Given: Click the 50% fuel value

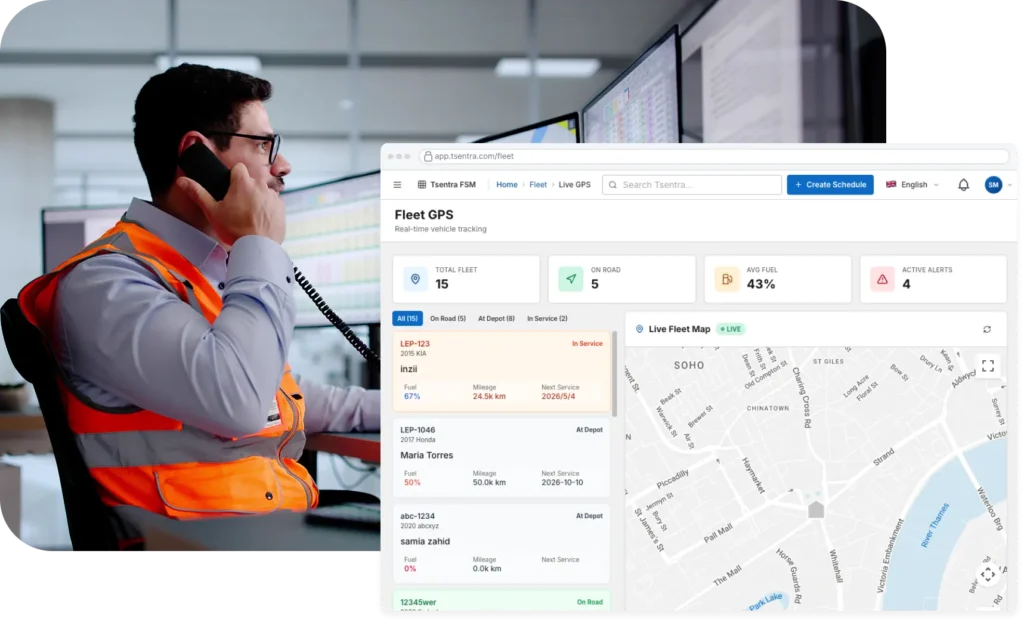Looking at the screenshot, I should (x=412, y=483).
